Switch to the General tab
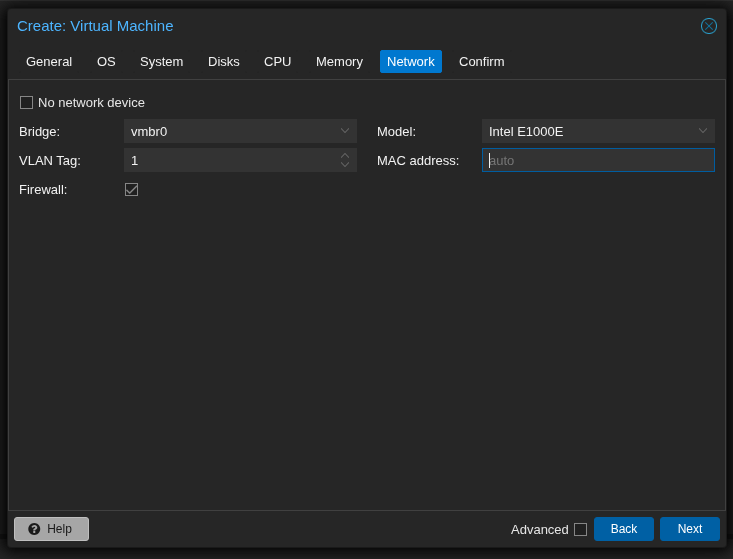This screenshot has height=559, width=733. tap(49, 62)
